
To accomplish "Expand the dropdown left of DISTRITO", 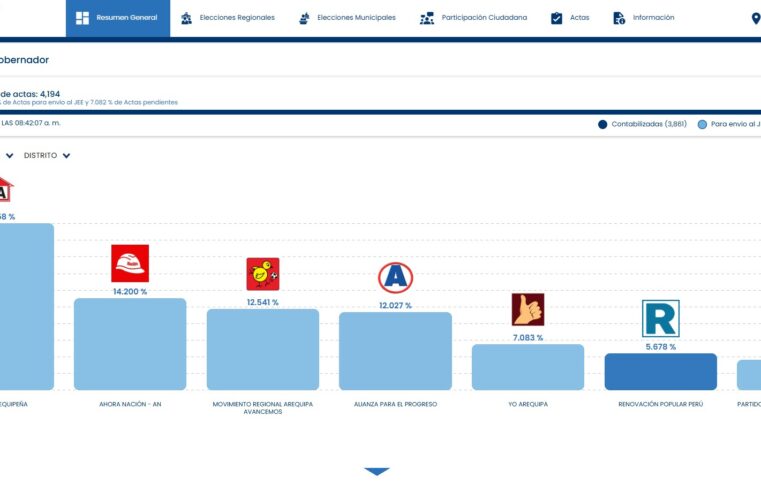I will coord(9,155).
